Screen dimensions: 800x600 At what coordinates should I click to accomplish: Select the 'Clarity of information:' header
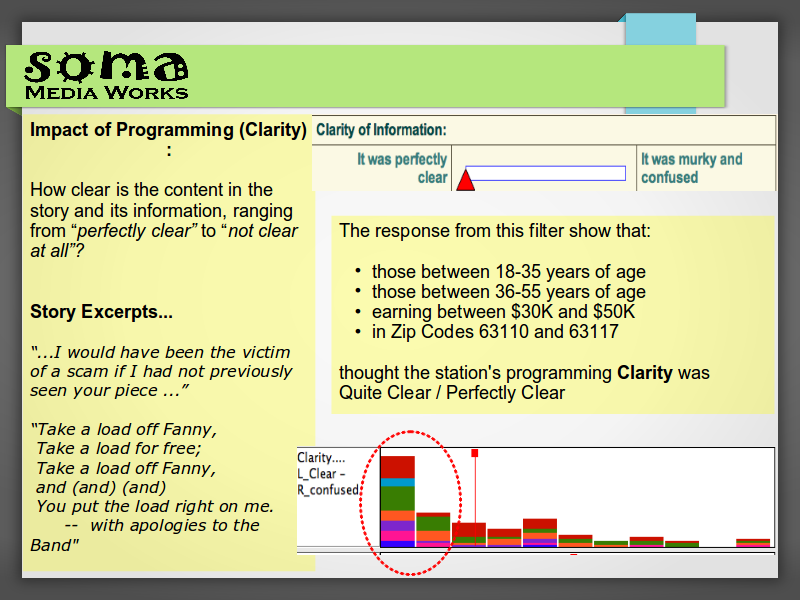click(x=381, y=130)
